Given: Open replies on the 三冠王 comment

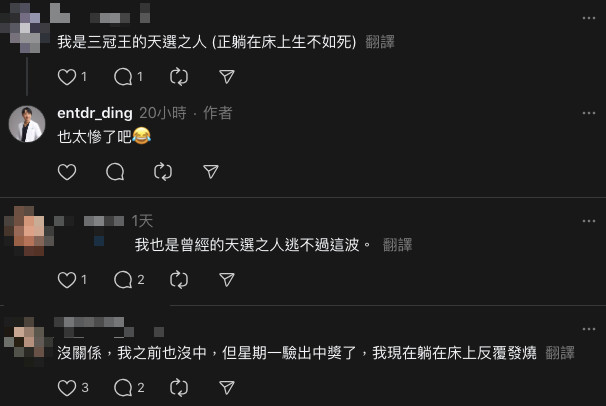Looking at the screenshot, I should click(x=123, y=77).
